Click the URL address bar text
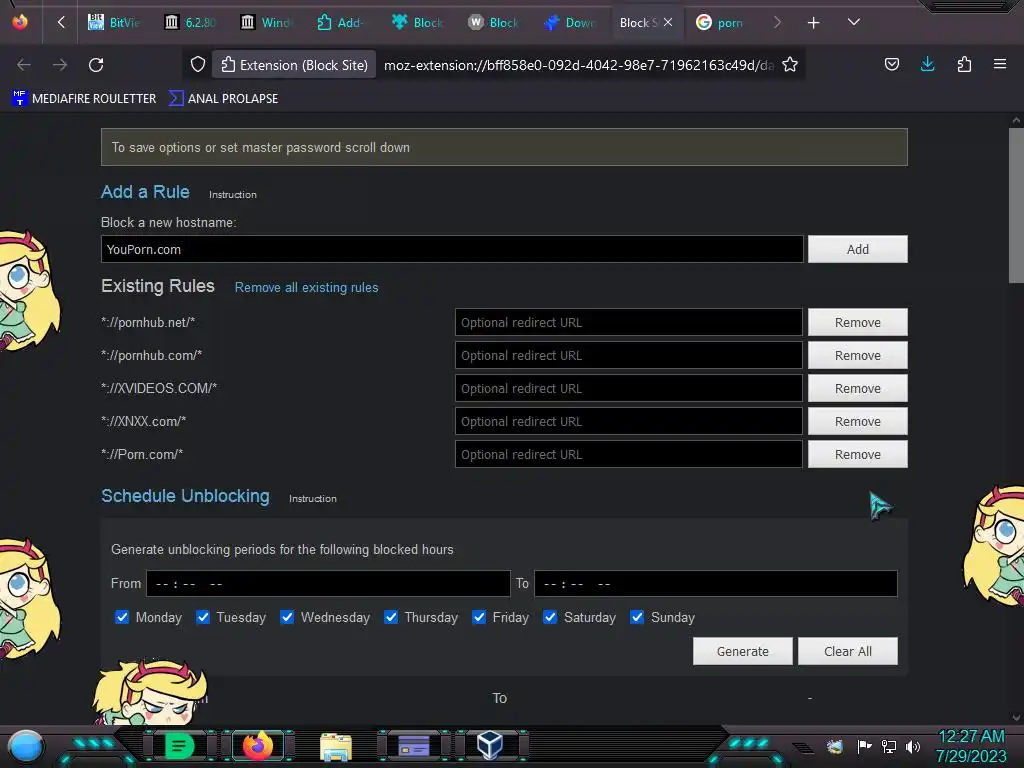Screen dimensions: 1024x768 coord(579,65)
